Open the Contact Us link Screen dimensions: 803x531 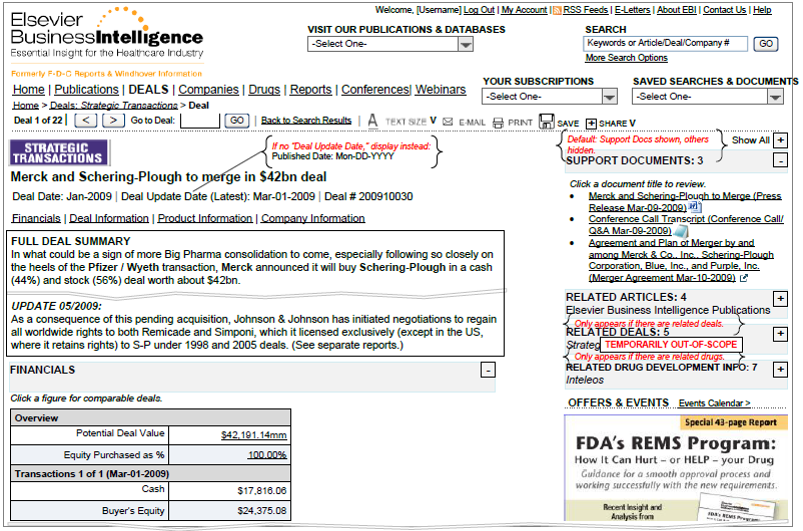point(725,10)
